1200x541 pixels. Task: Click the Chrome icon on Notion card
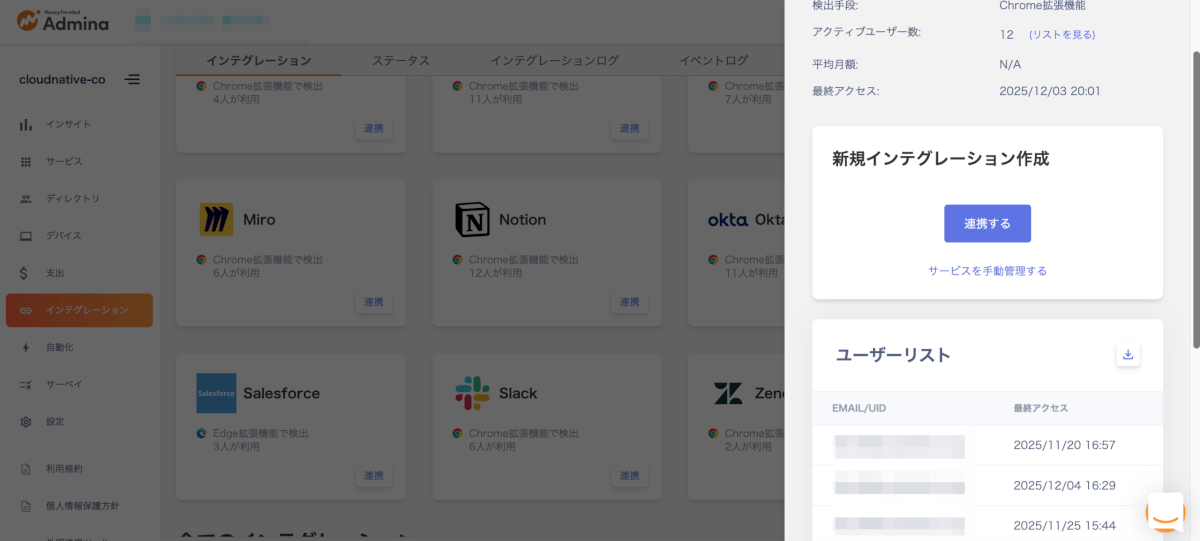[457, 259]
